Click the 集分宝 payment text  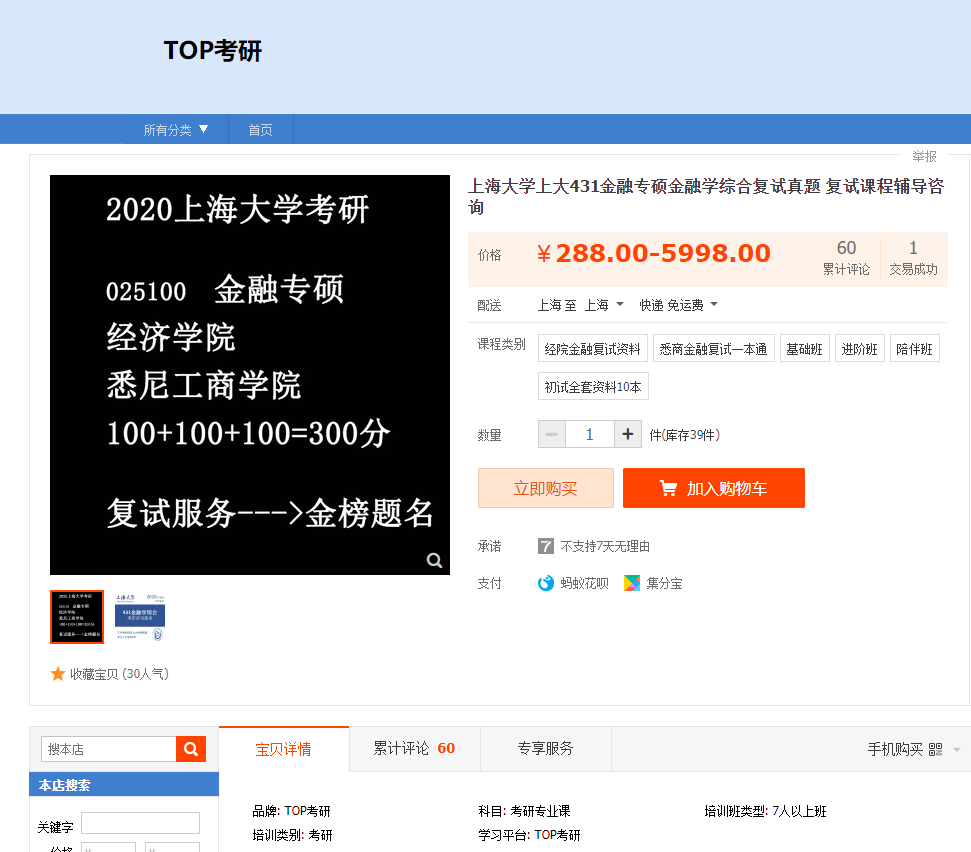(x=664, y=583)
